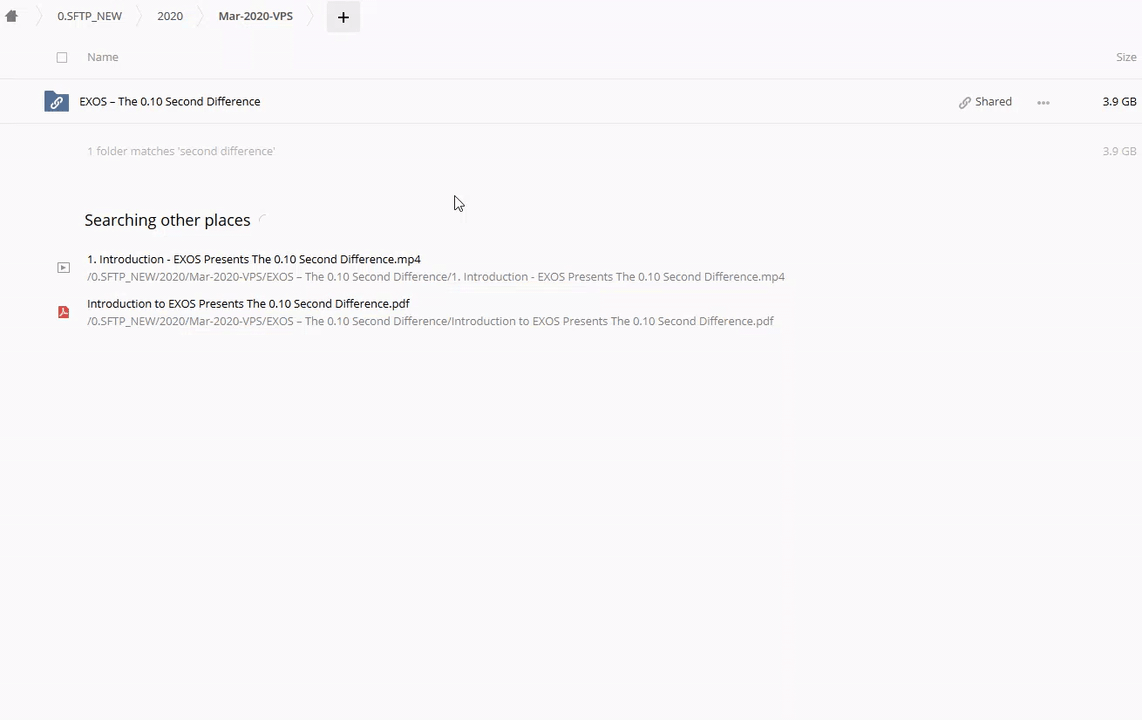Click the PDF file's full path text
The width and height of the screenshot is (1142, 720).
pos(430,321)
